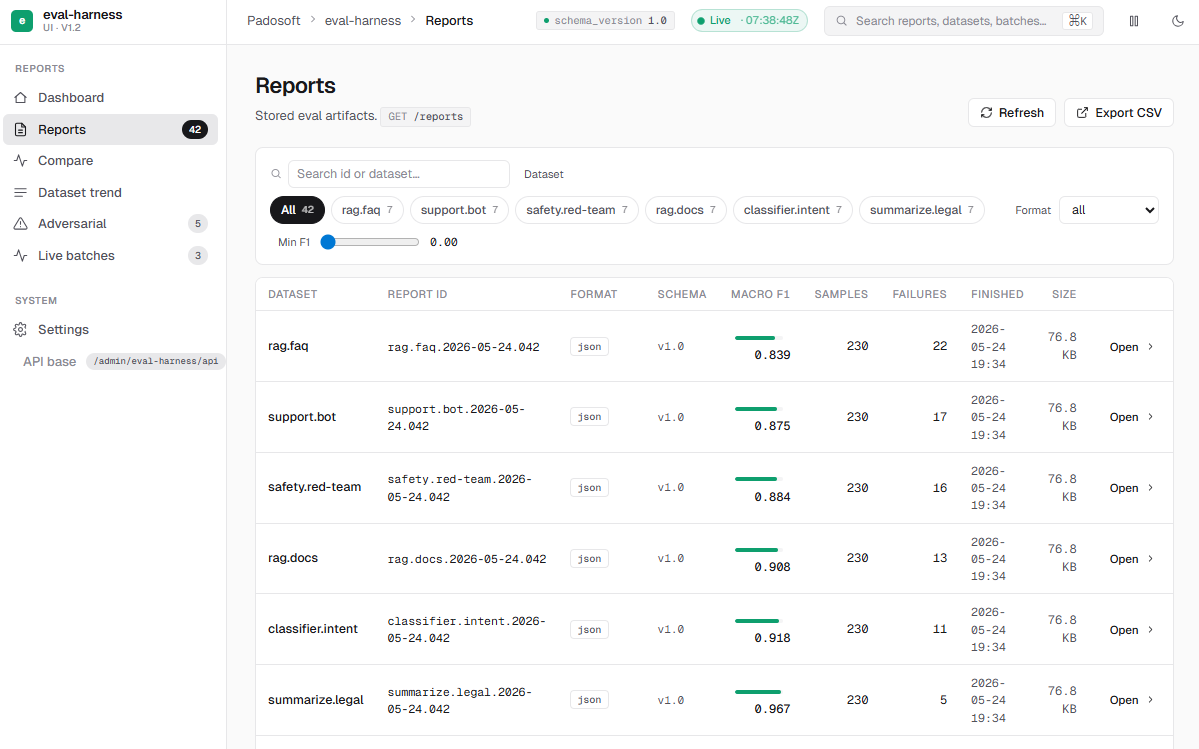Click the schema_version 1.0 badge

605,21
